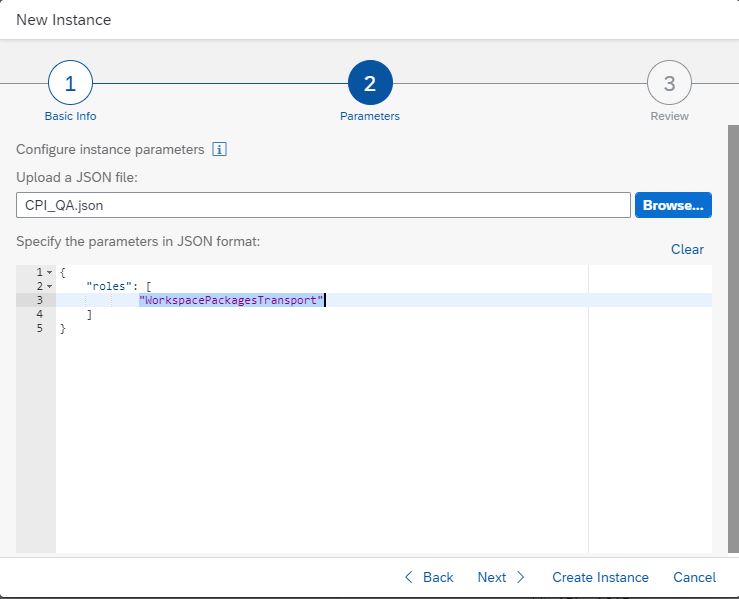Image resolution: width=739 pixels, height=599 pixels.
Task: Browse for a JSON file
Action: point(673,205)
